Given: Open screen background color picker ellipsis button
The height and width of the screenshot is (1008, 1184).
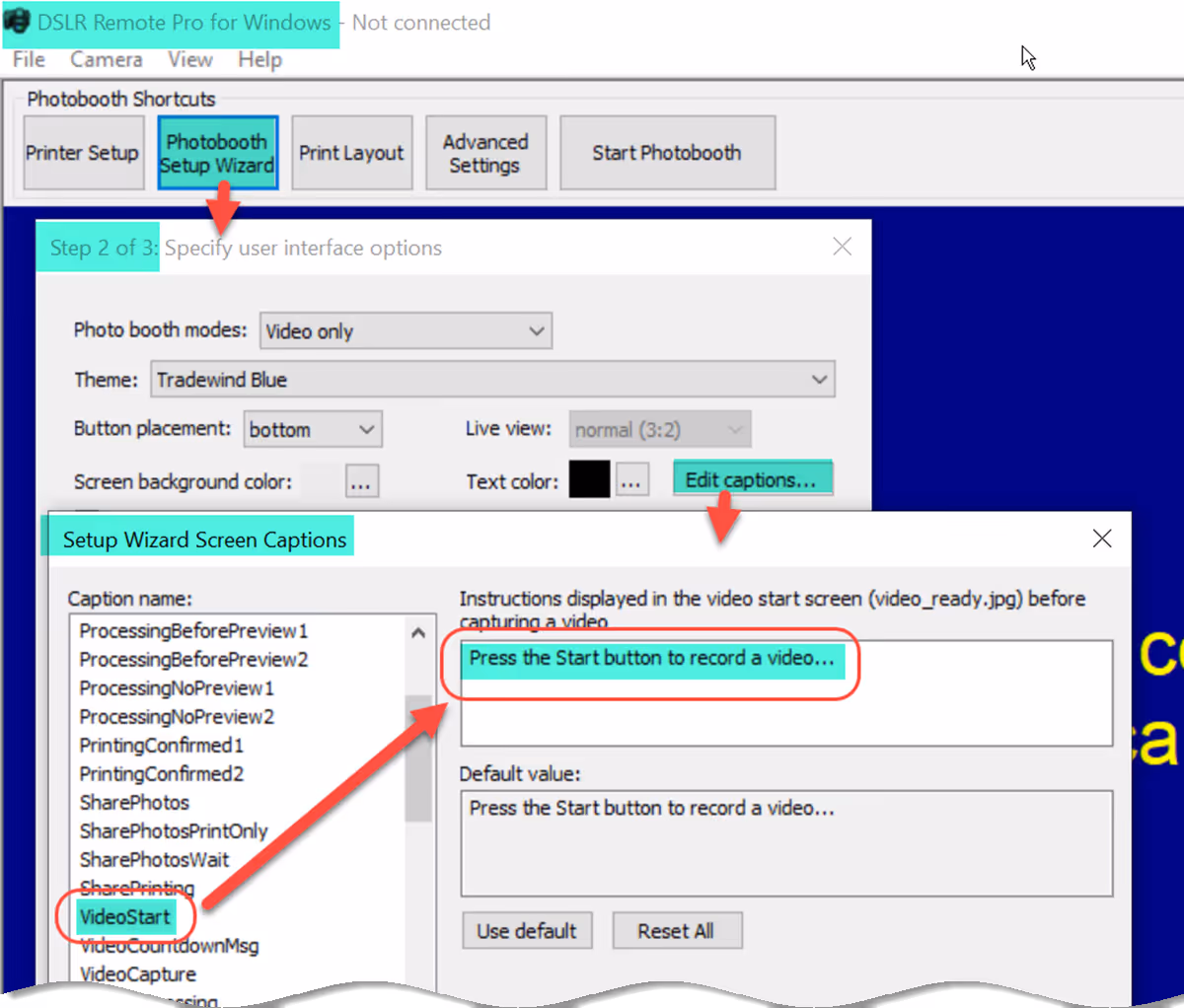Looking at the screenshot, I should pos(362,482).
